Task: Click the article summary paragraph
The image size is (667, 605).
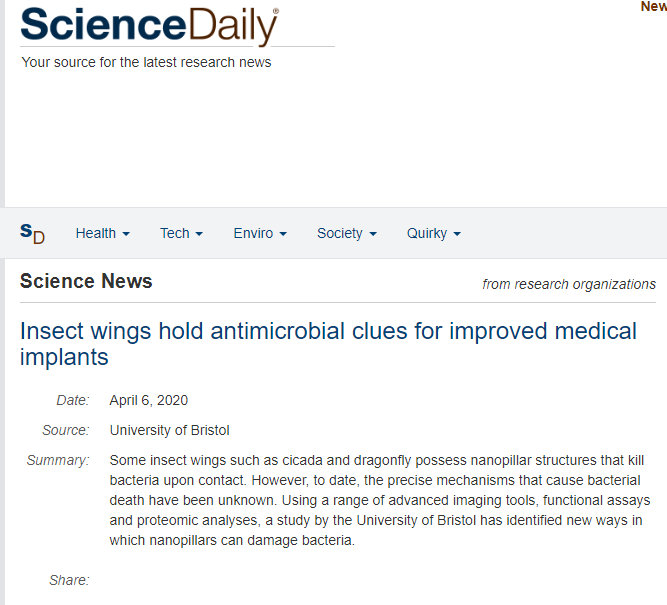Action: click(379, 500)
